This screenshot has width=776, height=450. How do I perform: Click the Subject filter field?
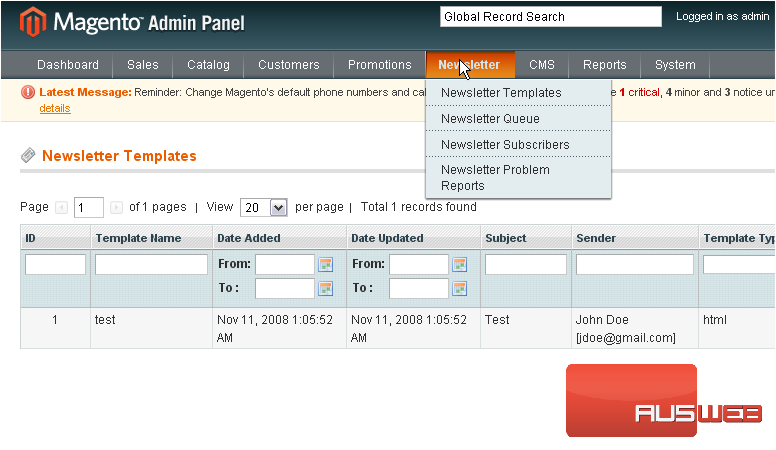click(526, 264)
